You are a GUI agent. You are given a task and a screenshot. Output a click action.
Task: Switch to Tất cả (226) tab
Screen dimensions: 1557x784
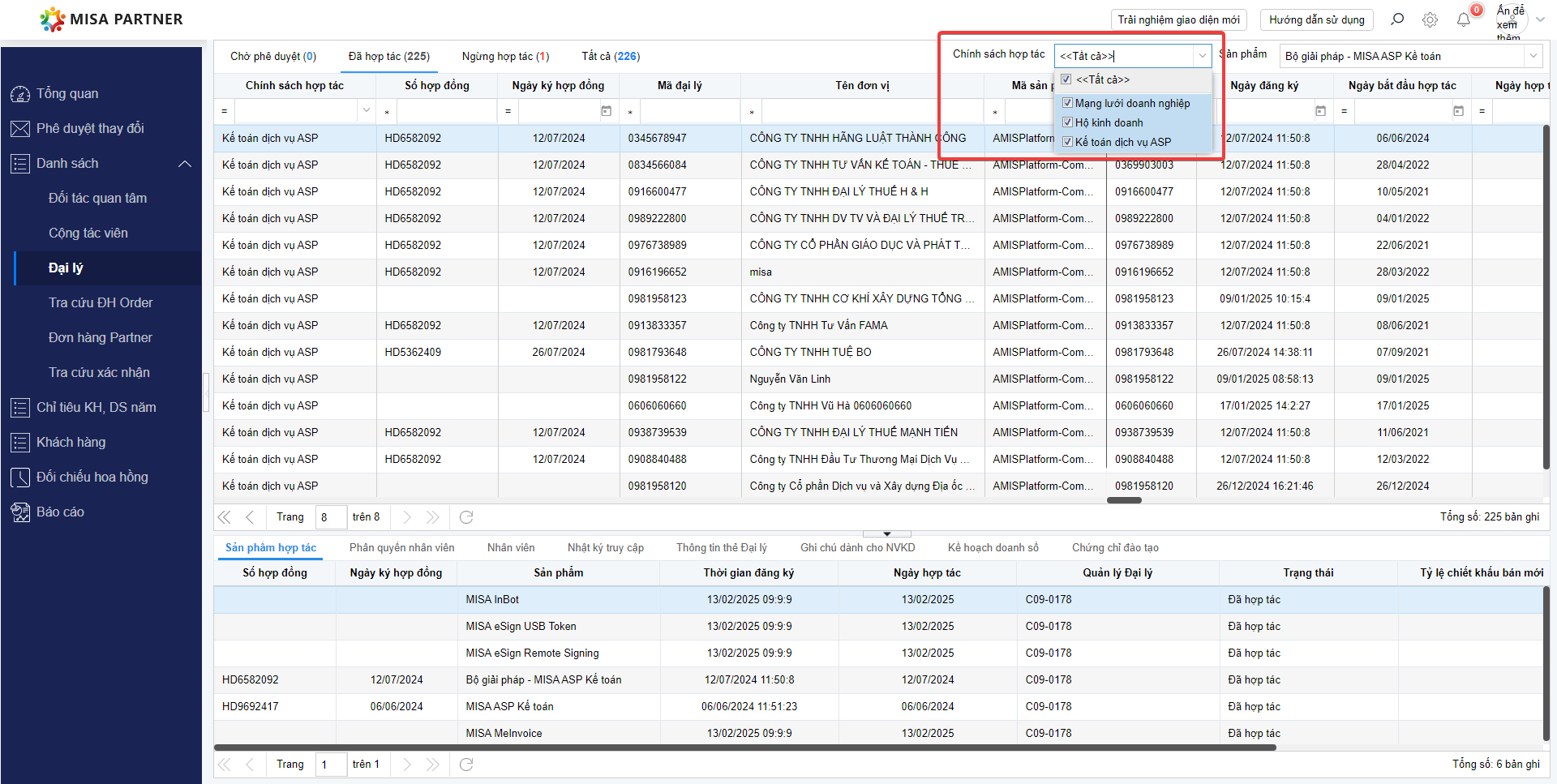pos(611,56)
